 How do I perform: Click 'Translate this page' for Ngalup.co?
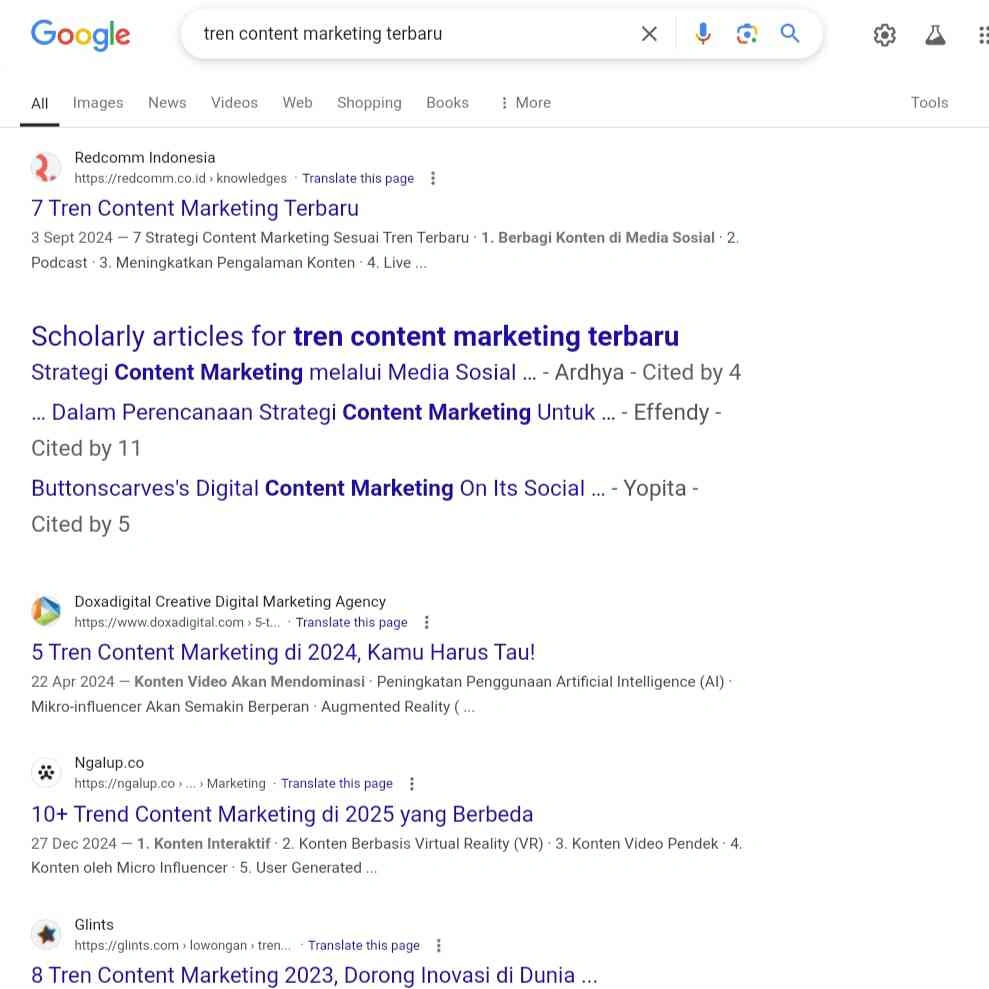click(337, 784)
